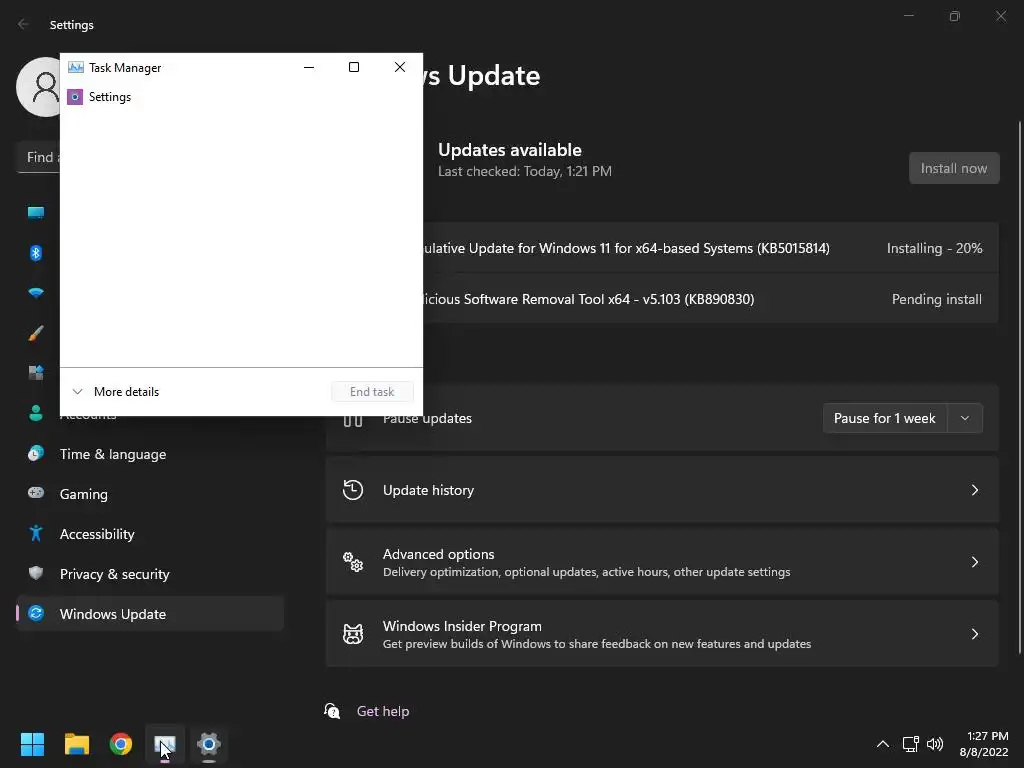This screenshot has height=768, width=1024.
Task: Click the Task Manager title bar icon
Action: (76, 67)
